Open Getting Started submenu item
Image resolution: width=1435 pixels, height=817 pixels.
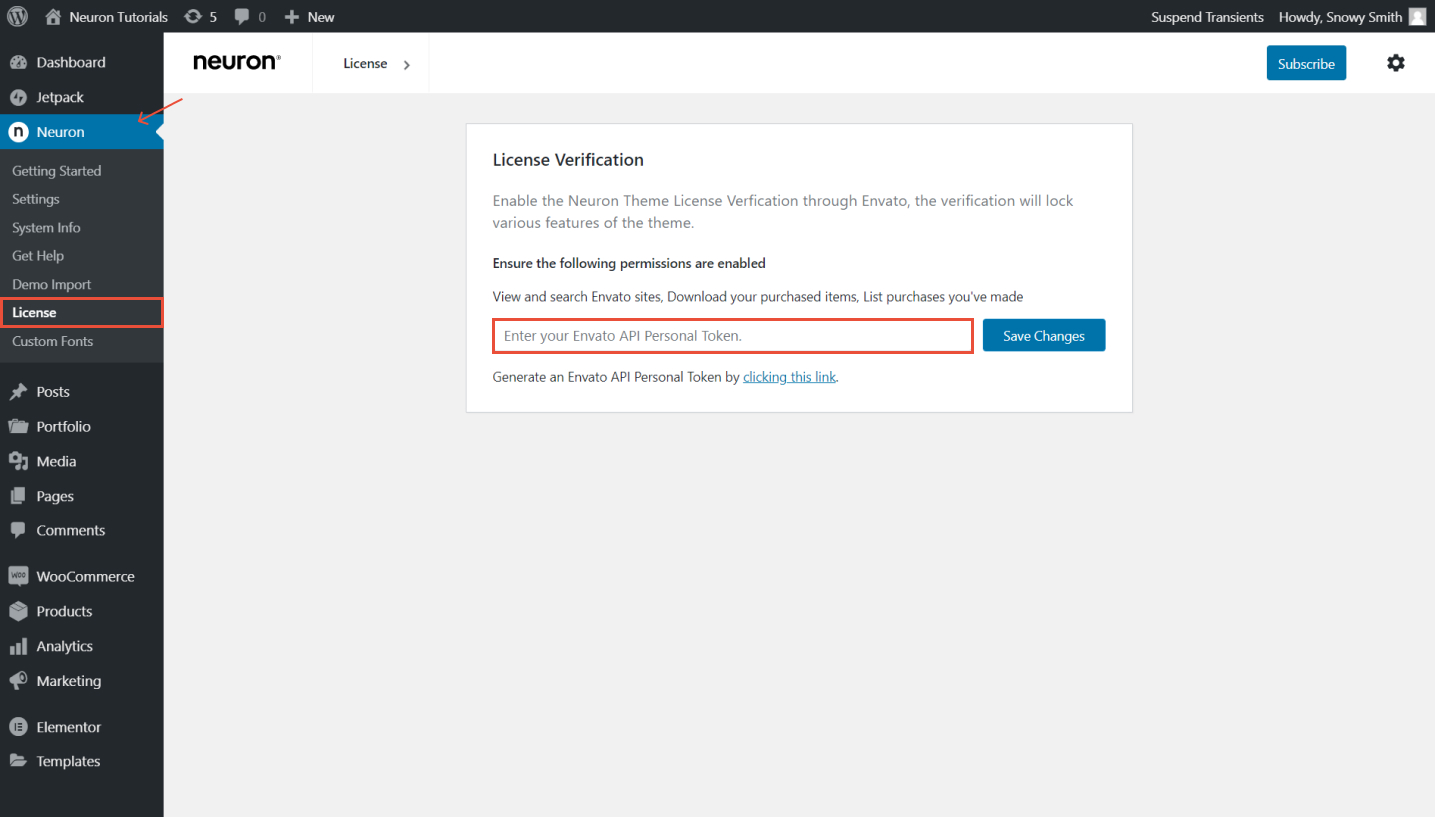tap(57, 171)
